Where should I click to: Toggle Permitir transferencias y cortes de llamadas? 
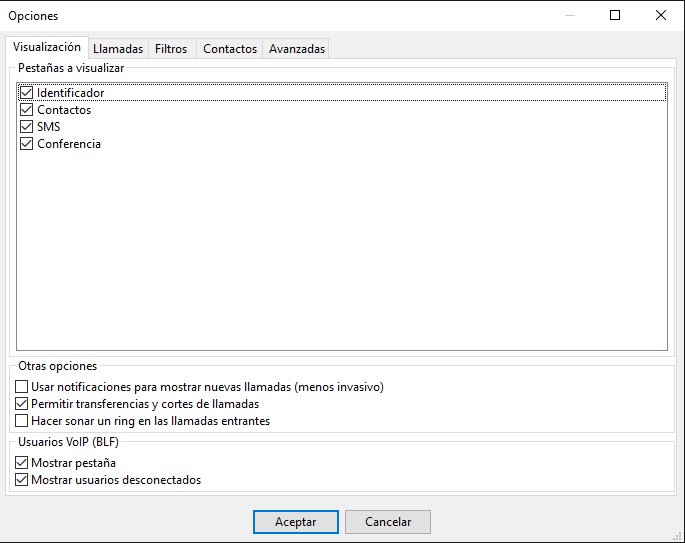(x=23, y=404)
